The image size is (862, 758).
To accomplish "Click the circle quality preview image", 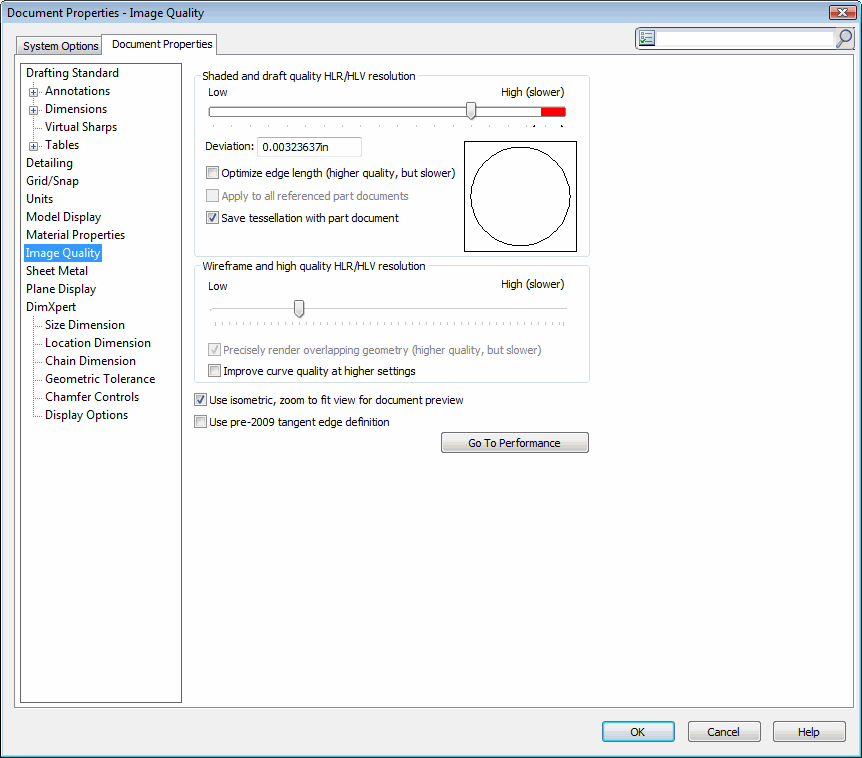I will [x=520, y=196].
